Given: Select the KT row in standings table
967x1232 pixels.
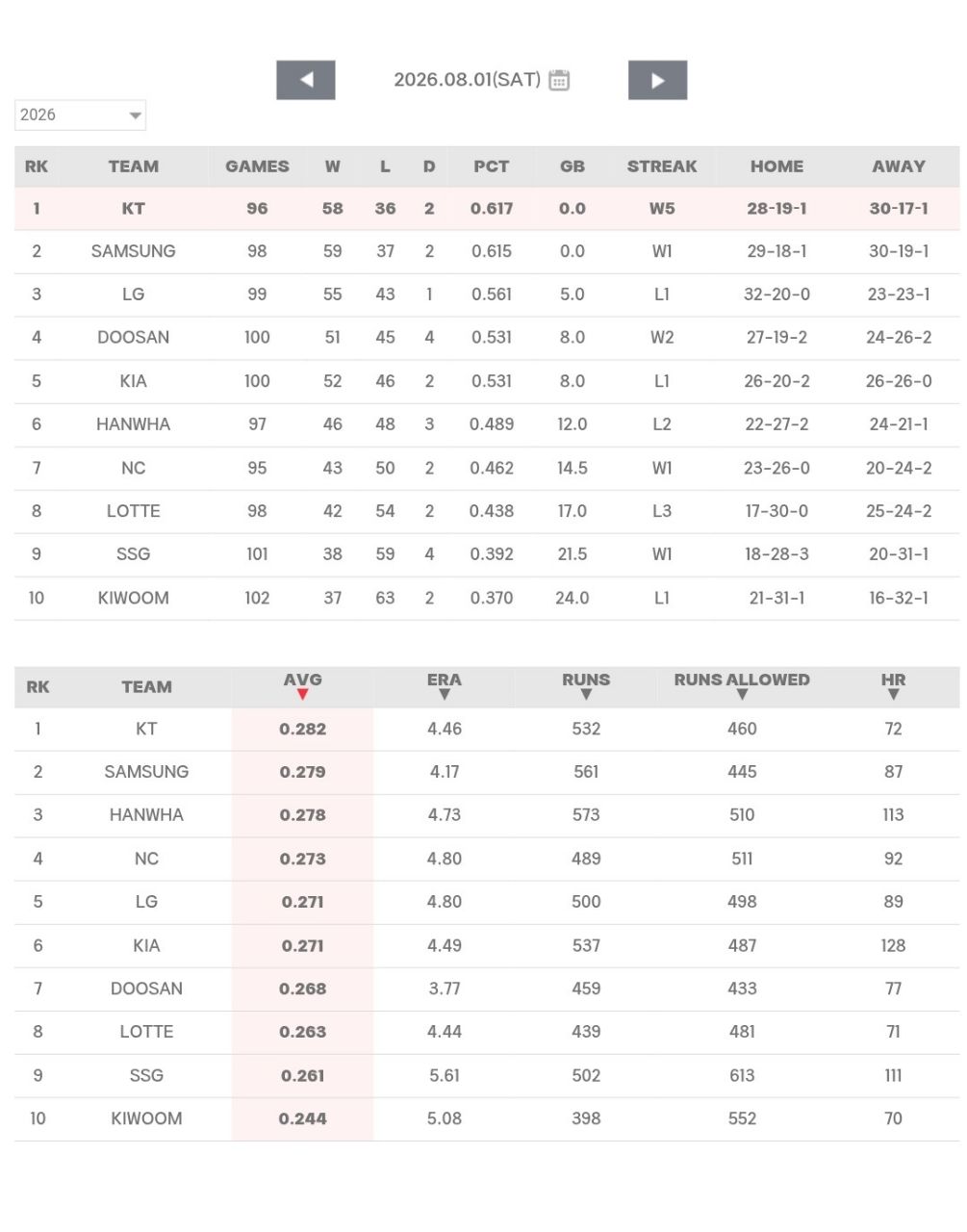Looking at the screenshot, I should (487, 209).
